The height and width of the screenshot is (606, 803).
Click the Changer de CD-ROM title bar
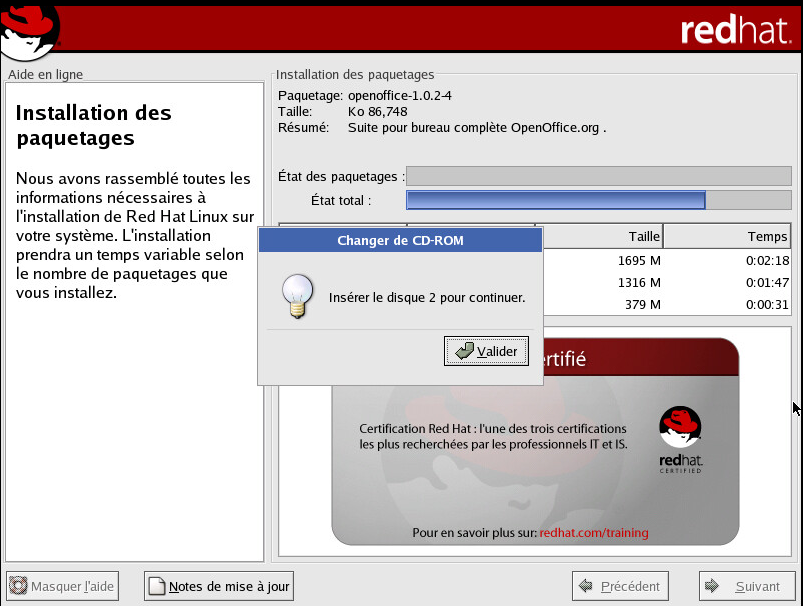click(x=400, y=240)
